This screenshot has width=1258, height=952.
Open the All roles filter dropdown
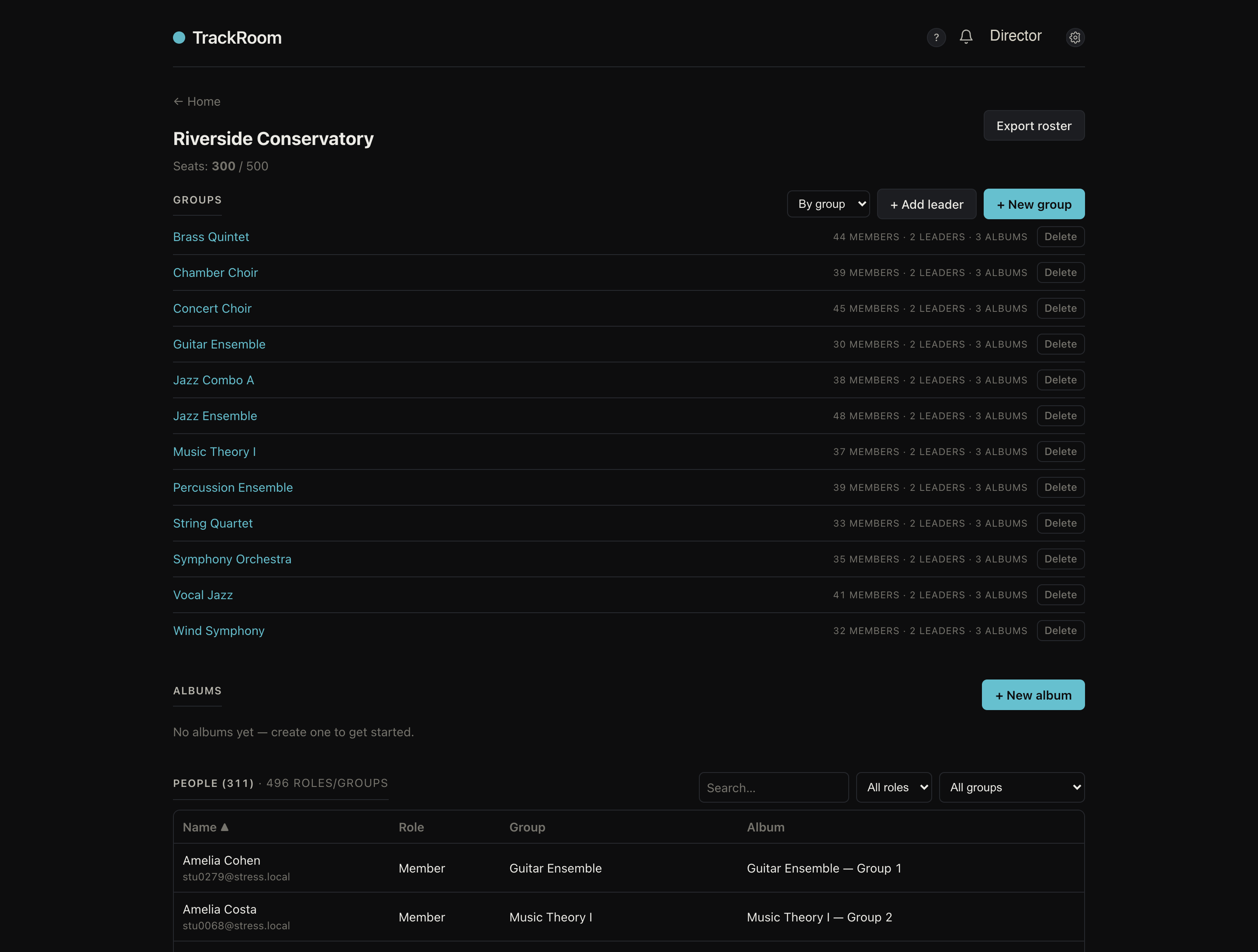point(893,787)
